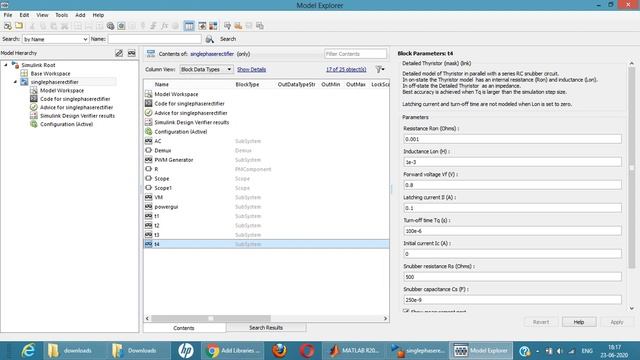
Task: Click the Show Details link
Action: 251,69
